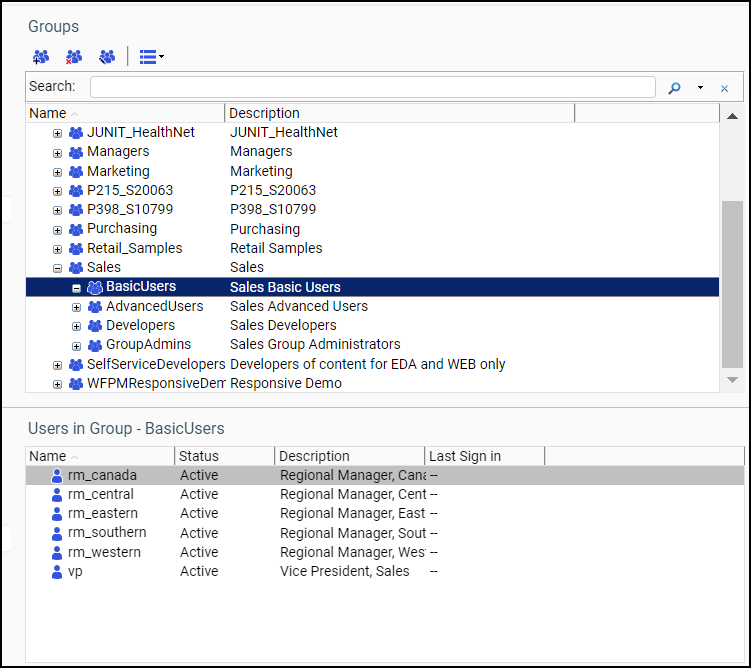Open the list view options dropdown
This screenshot has height=668, width=751.
[x=152, y=57]
